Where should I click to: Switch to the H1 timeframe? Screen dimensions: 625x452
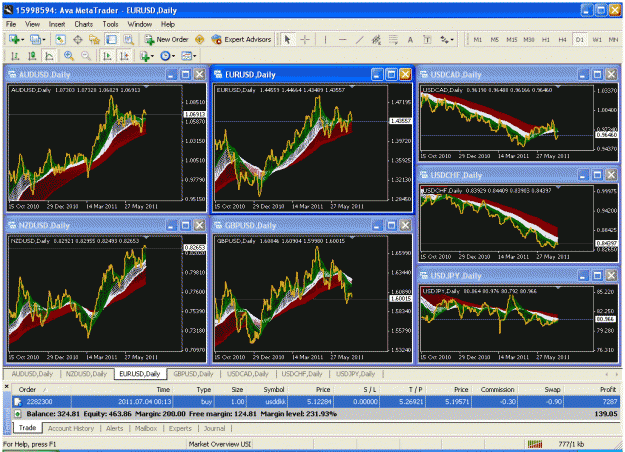tap(546, 39)
